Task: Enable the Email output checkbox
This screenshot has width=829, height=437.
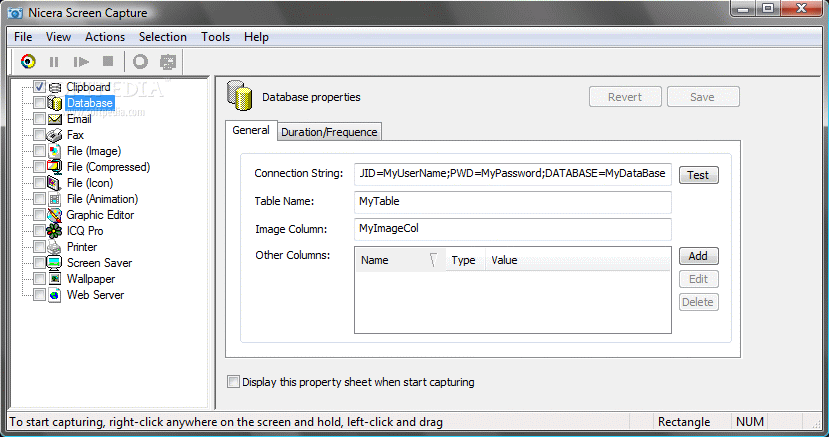Action: (x=40, y=119)
